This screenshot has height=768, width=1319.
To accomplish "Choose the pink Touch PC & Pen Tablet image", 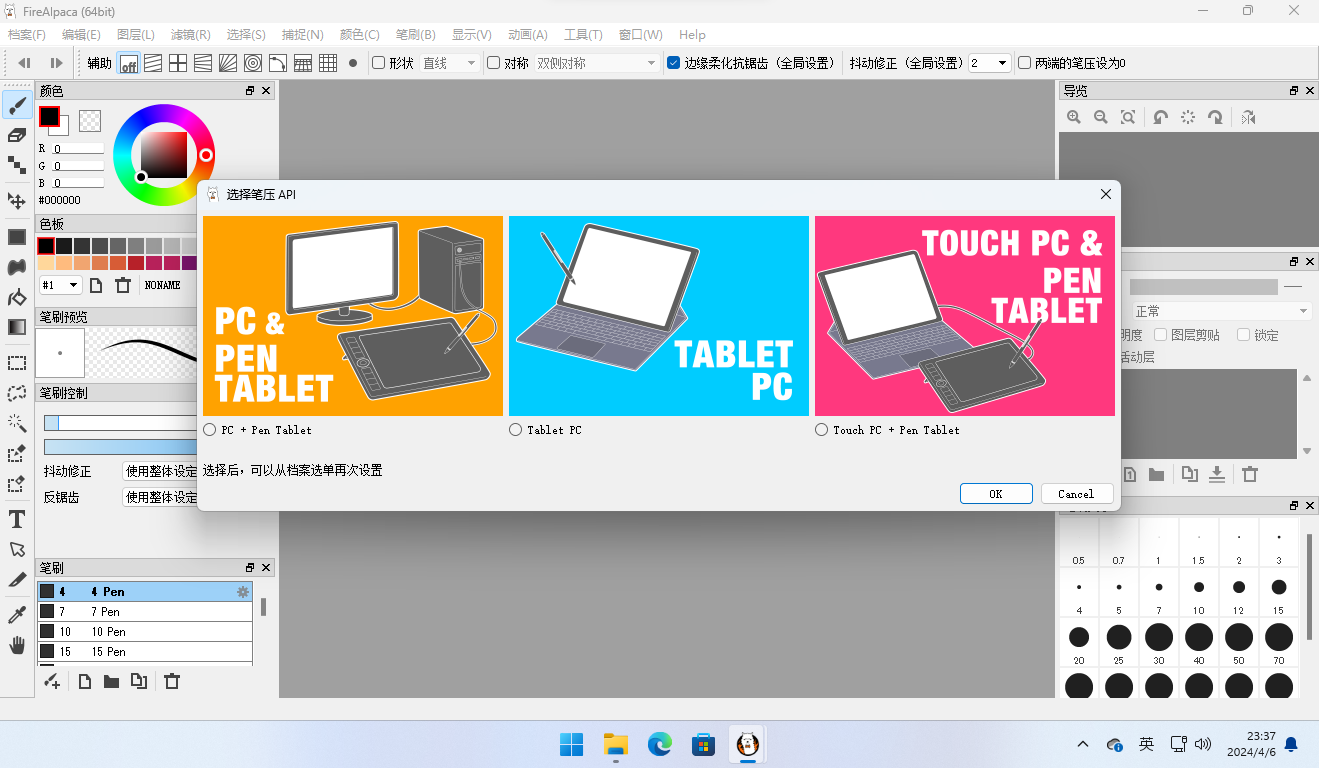I will pos(965,316).
